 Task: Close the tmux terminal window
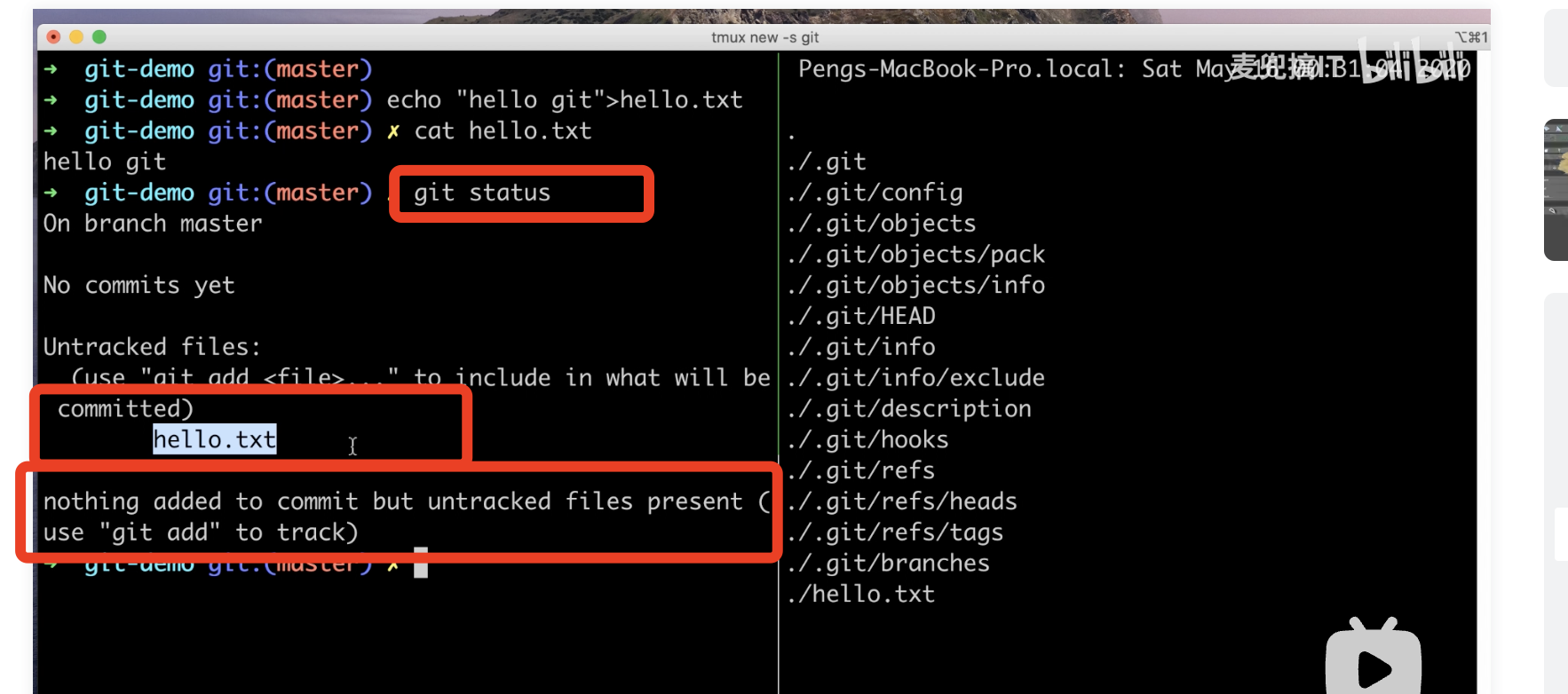pos(53,36)
